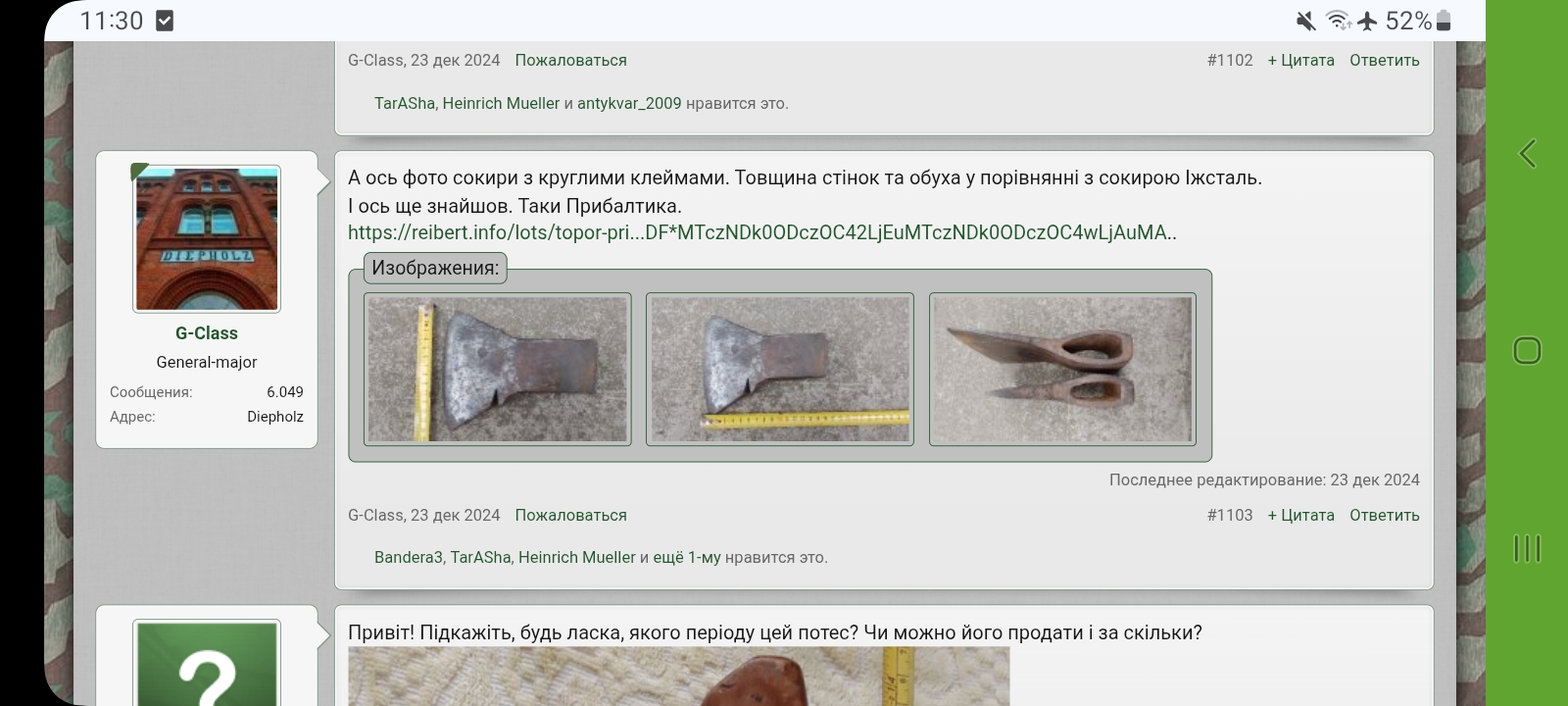Open the #1102 post permalink
This screenshot has width=1568, height=706.
click(1230, 60)
